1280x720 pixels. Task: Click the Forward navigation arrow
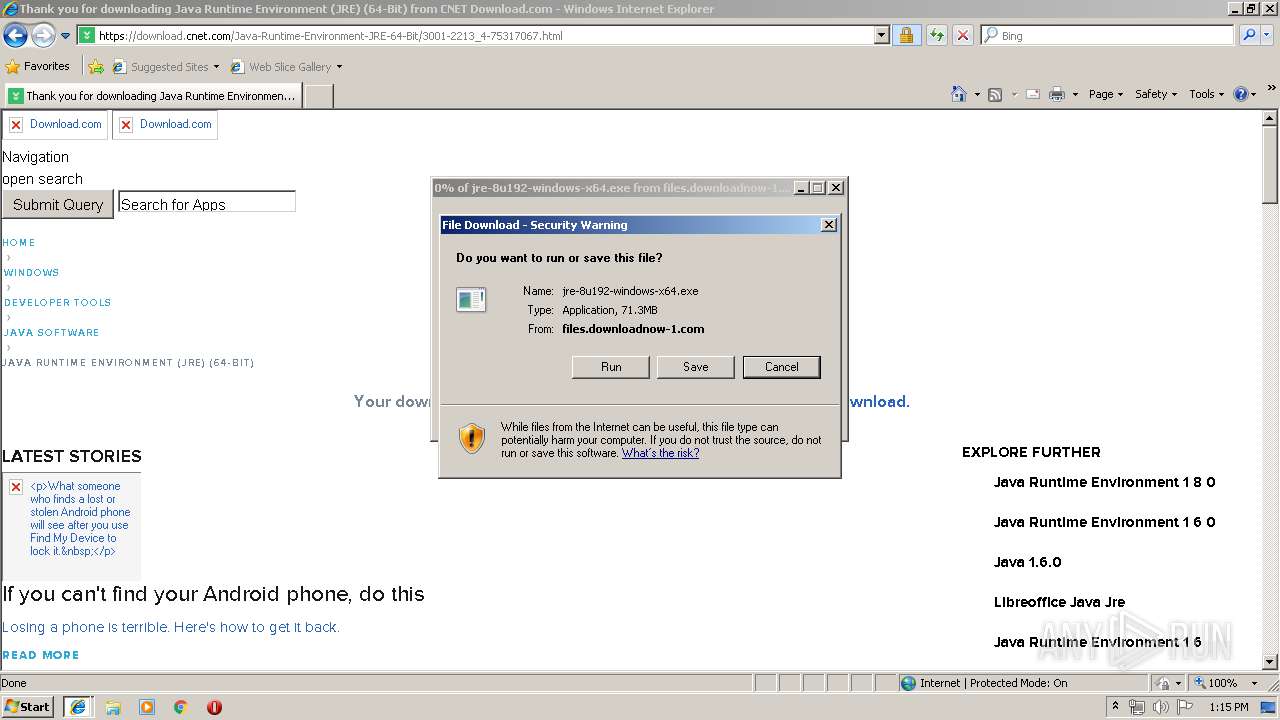coord(43,36)
